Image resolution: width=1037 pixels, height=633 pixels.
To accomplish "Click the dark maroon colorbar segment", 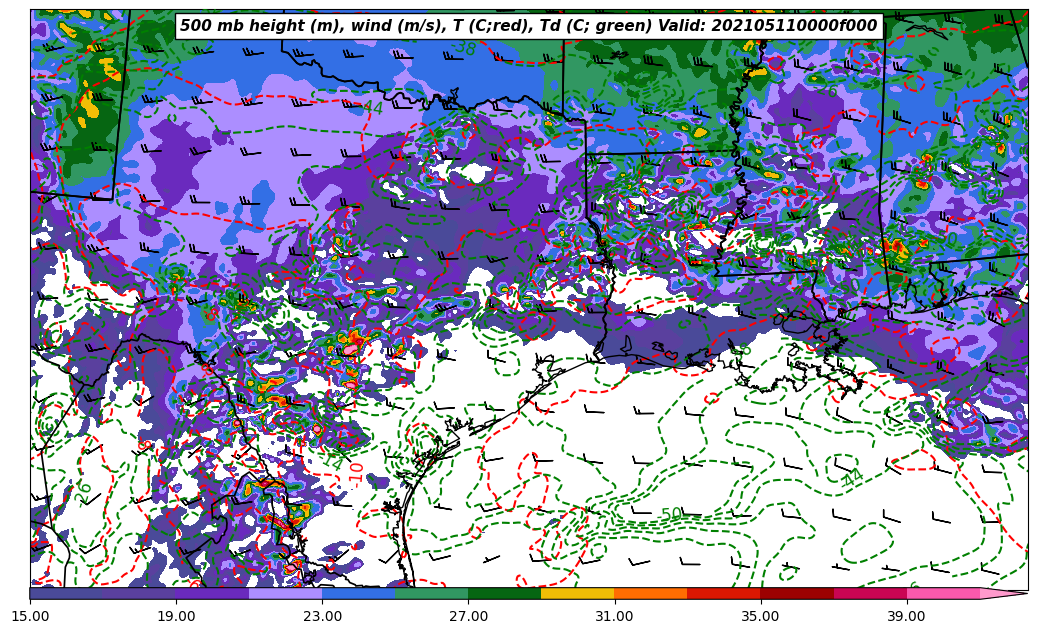I will click(797, 593).
